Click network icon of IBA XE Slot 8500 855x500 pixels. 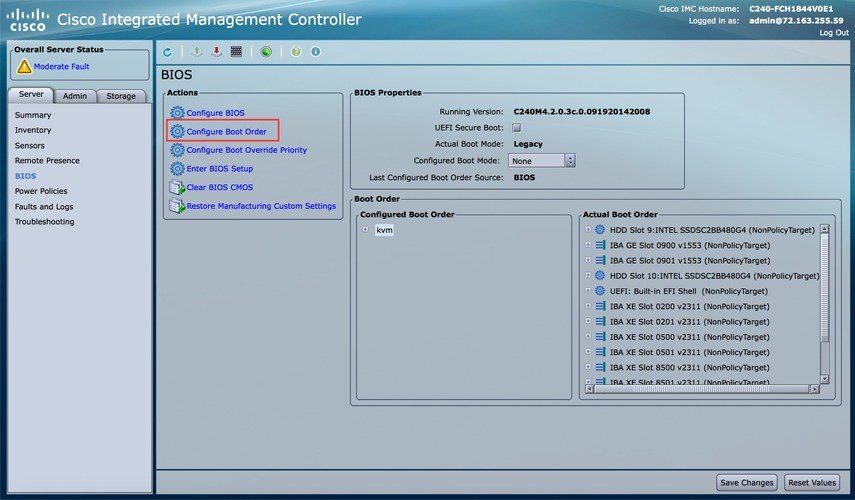(x=600, y=368)
